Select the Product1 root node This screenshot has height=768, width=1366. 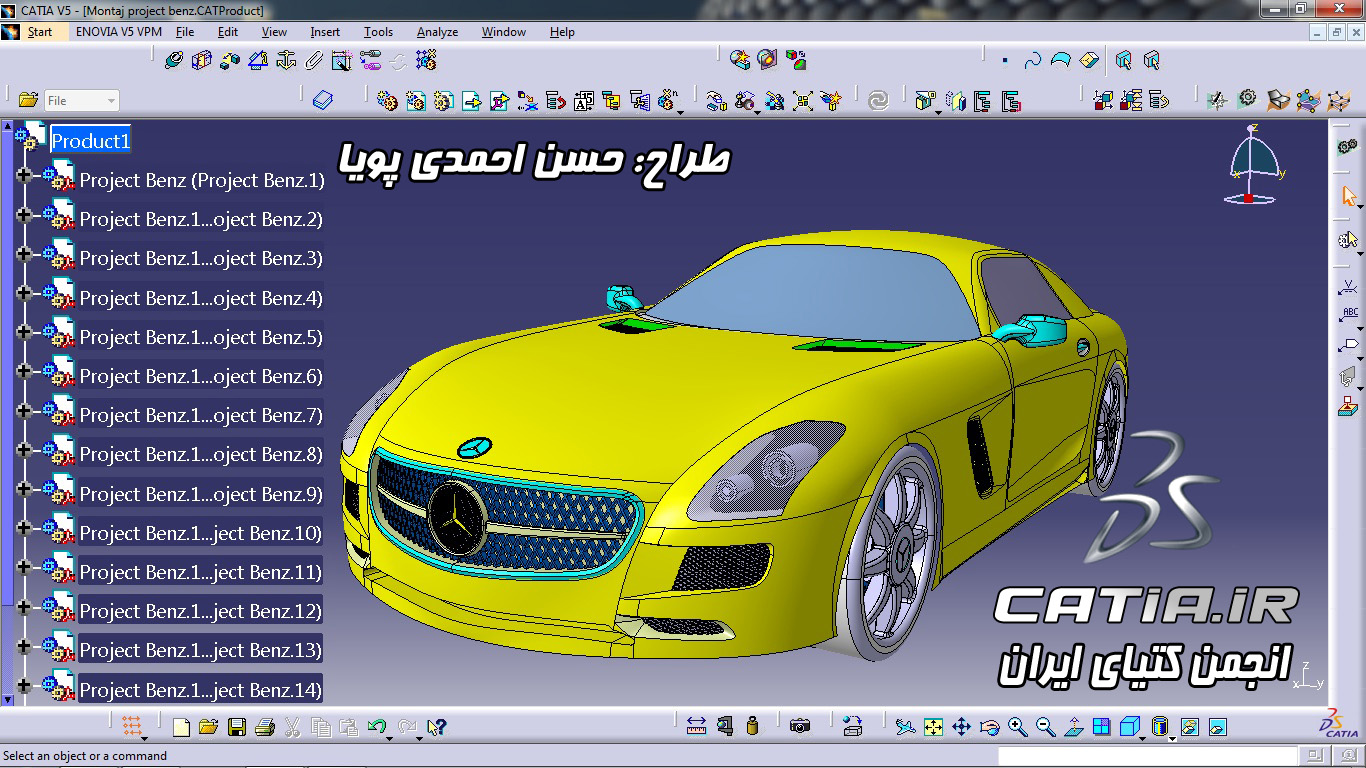click(x=91, y=141)
